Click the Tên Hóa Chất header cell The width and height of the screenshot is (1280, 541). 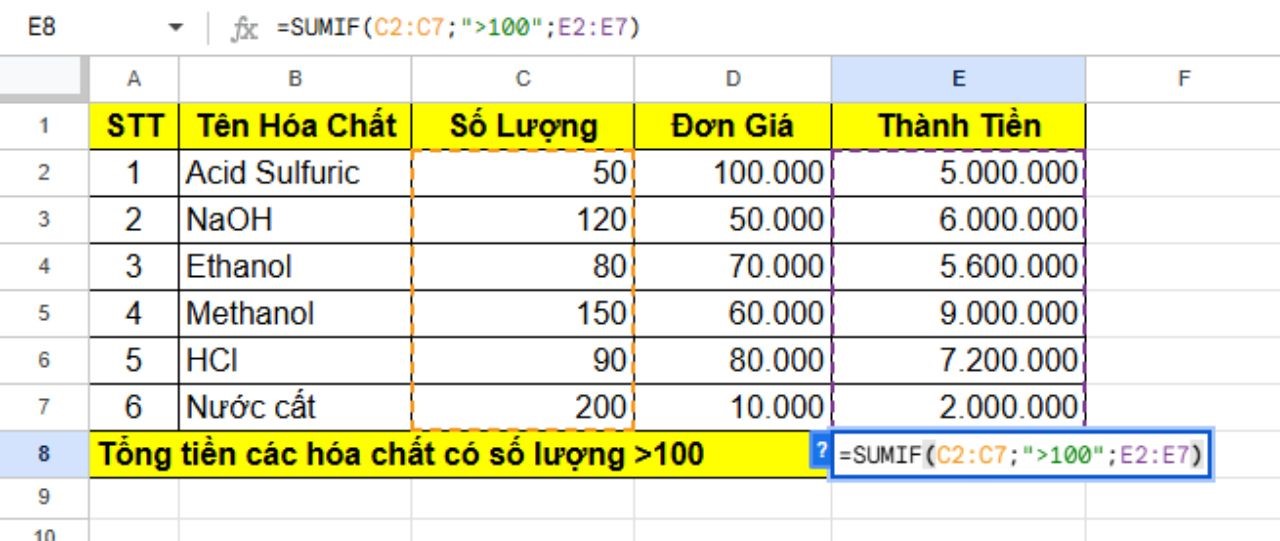[295, 126]
